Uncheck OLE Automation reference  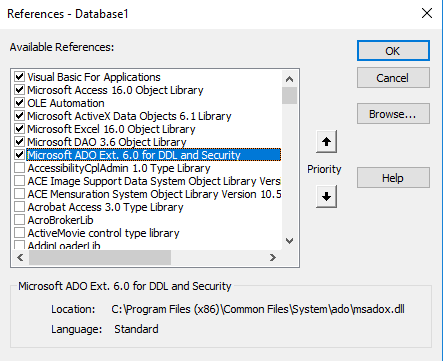tap(19, 103)
